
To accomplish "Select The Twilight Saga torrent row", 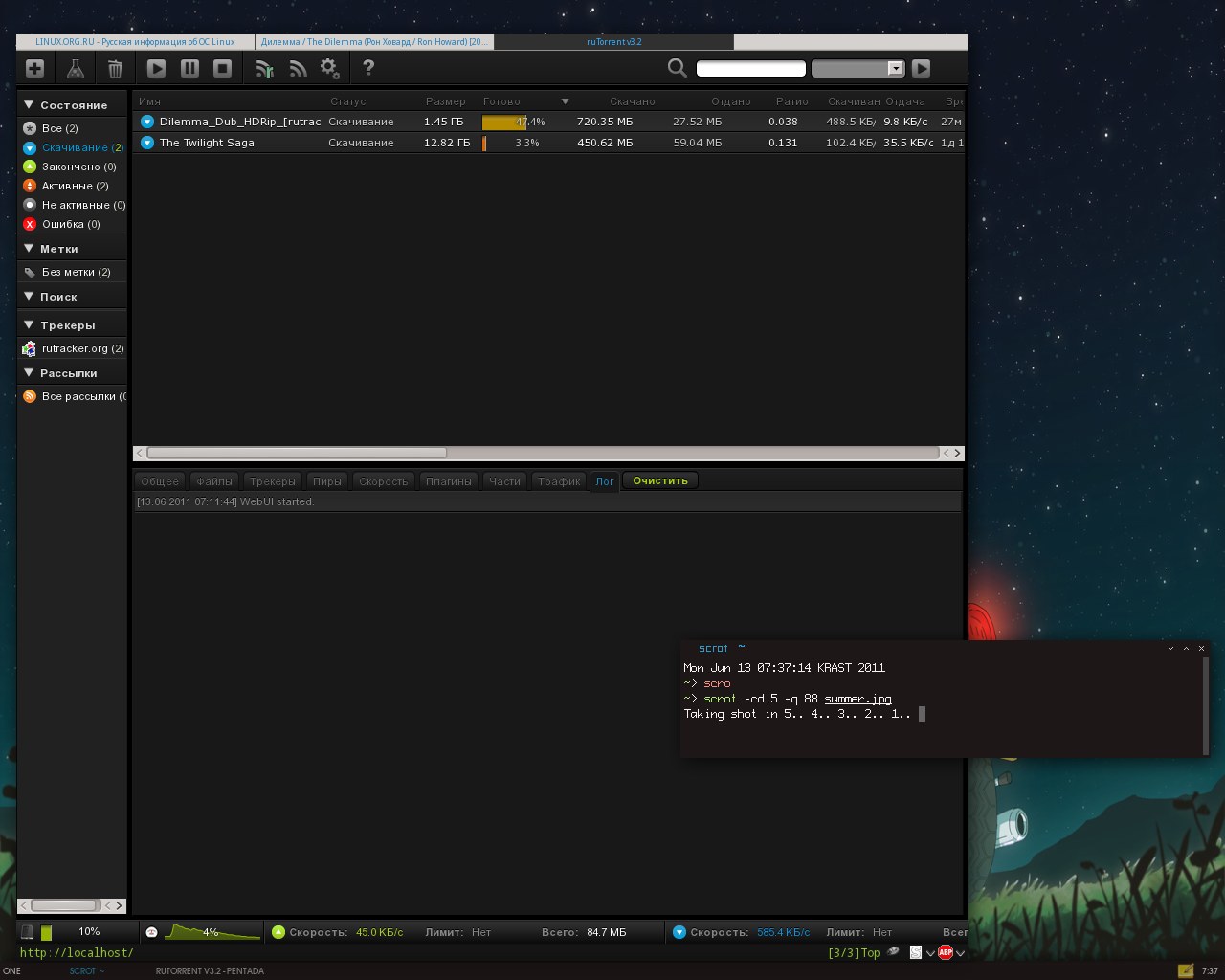I will pyautogui.click(x=548, y=143).
